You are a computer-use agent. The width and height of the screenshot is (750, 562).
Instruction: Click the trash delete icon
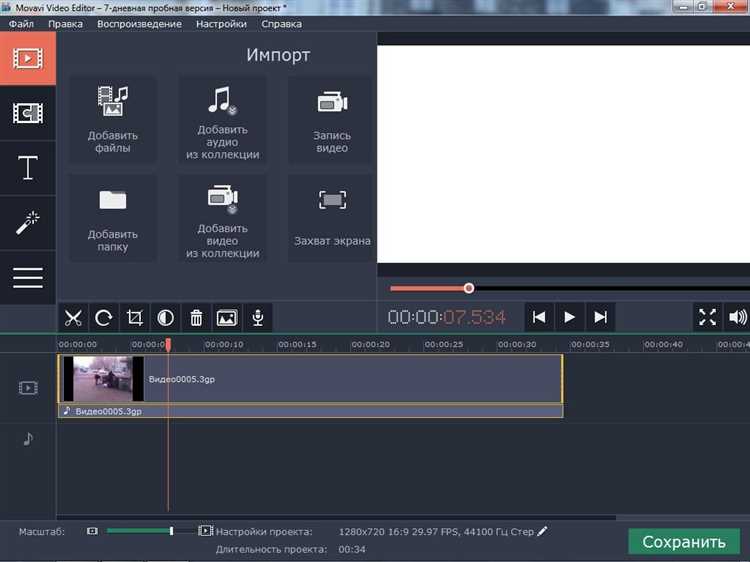[x=196, y=318]
